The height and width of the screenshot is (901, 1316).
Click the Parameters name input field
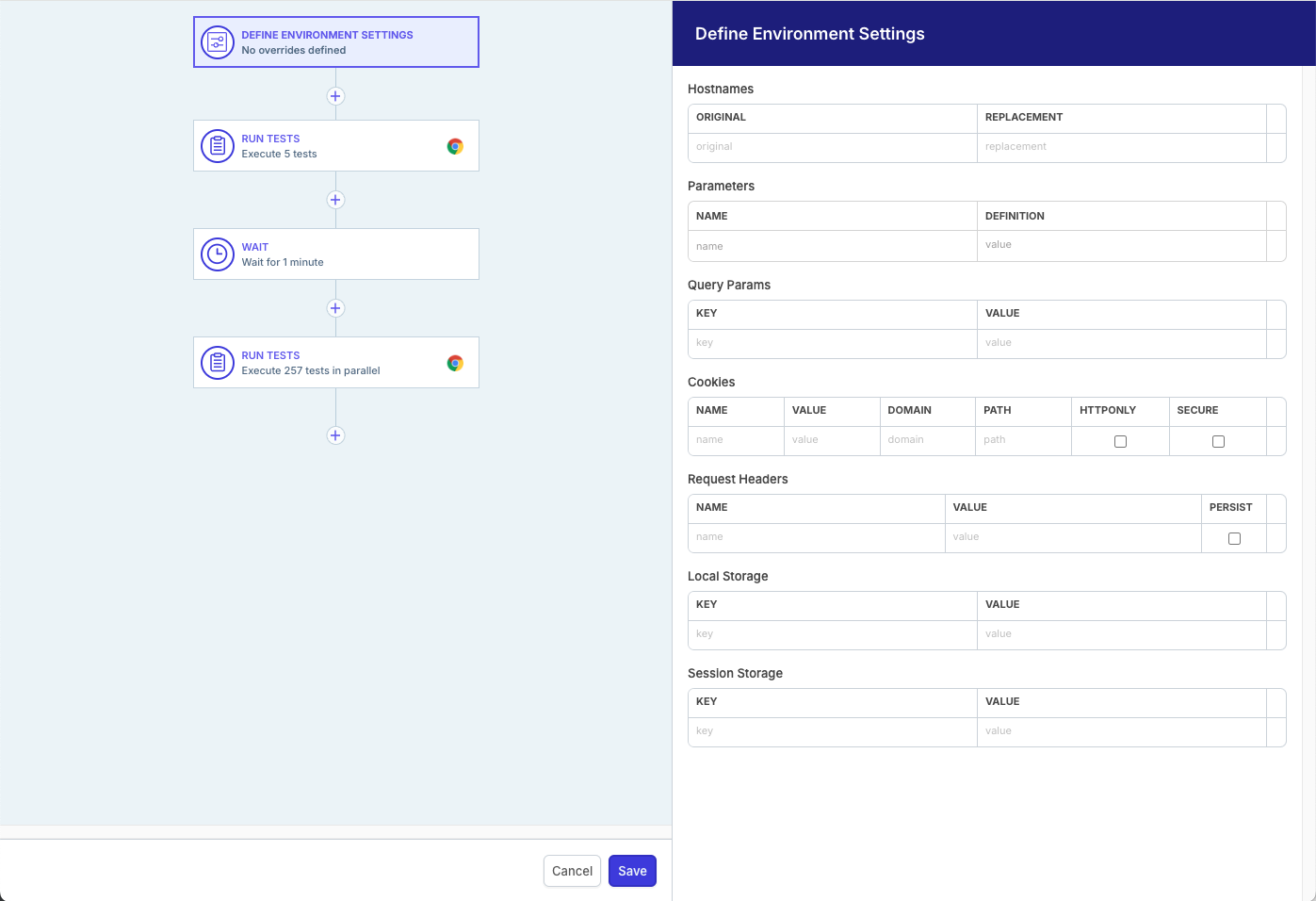click(x=832, y=246)
